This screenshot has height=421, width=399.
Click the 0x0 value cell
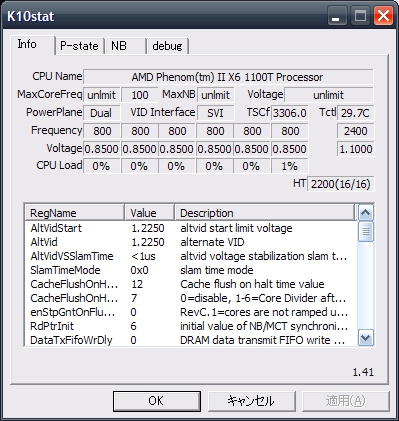click(140, 270)
